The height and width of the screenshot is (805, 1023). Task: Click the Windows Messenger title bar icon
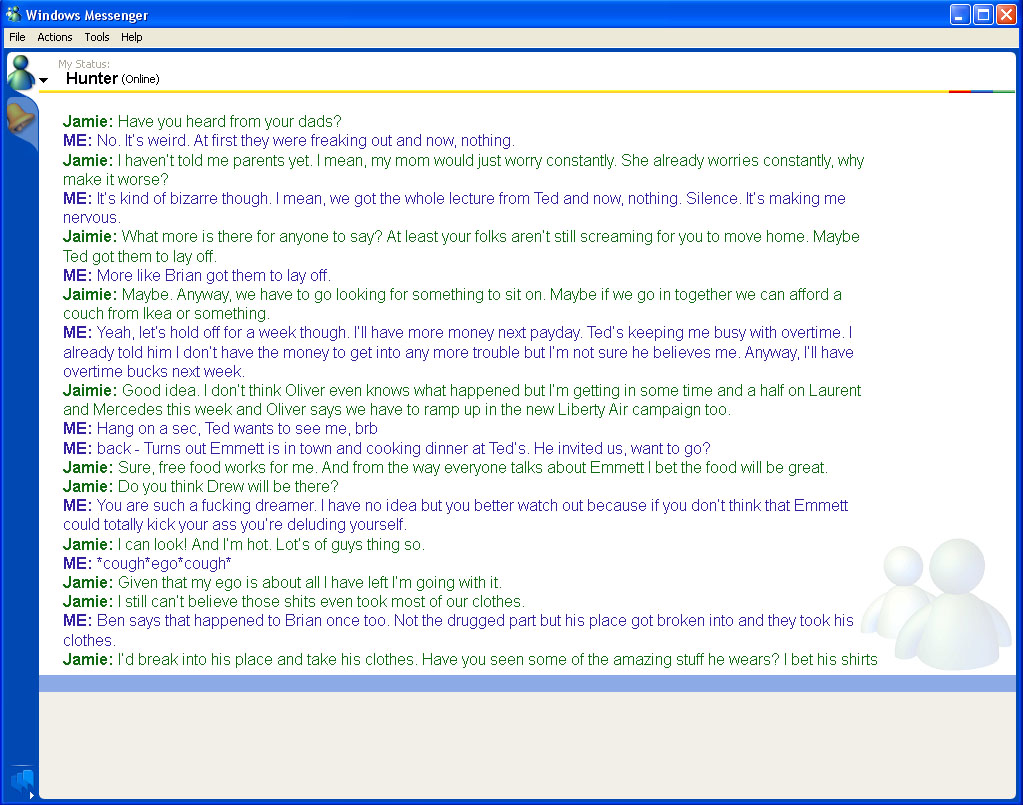[13, 14]
